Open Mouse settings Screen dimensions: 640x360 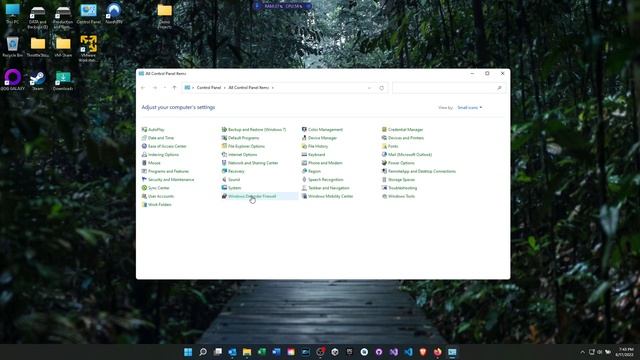[151, 163]
